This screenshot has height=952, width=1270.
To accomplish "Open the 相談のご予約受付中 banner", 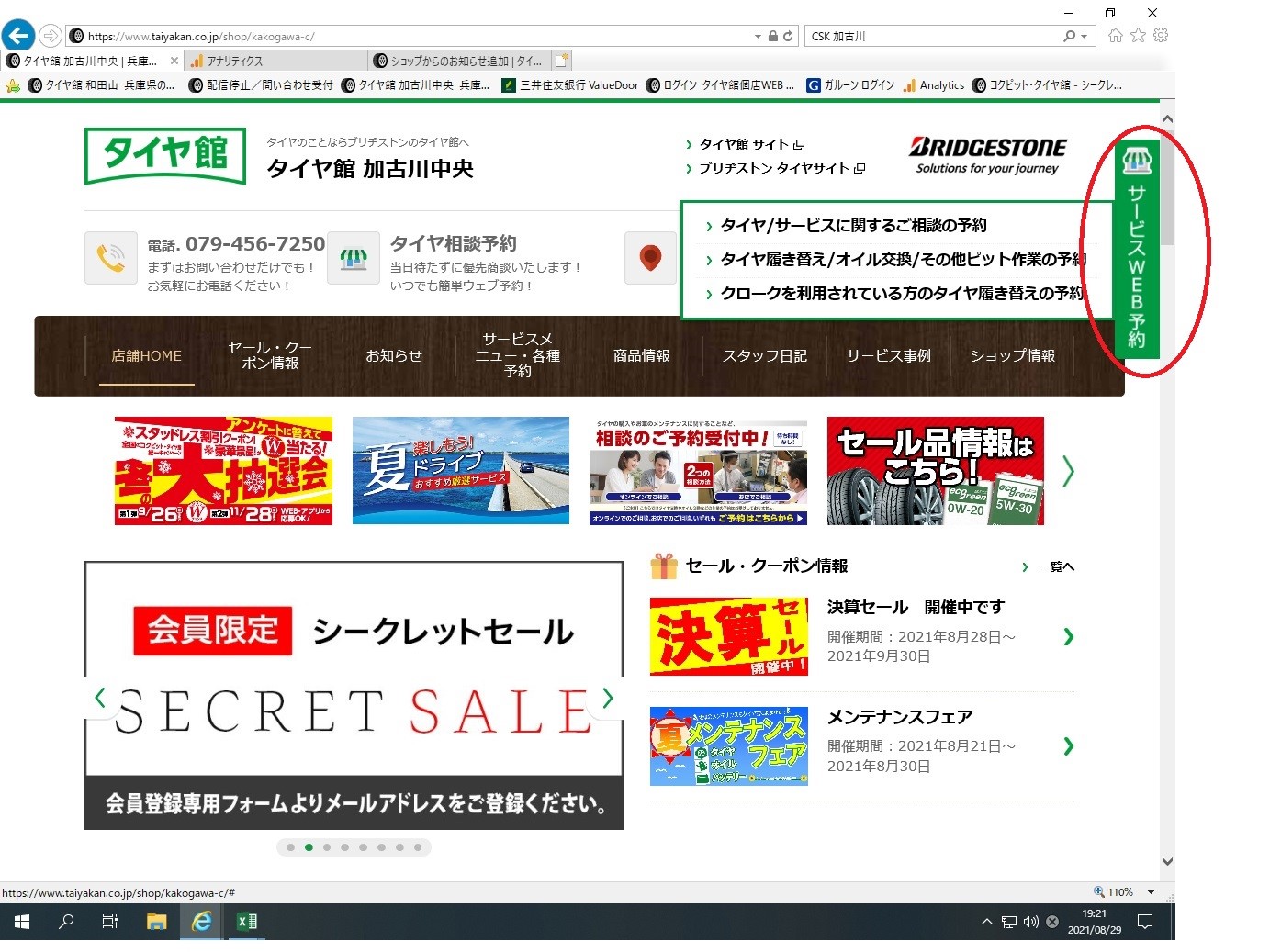I will pyautogui.click(x=698, y=471).
